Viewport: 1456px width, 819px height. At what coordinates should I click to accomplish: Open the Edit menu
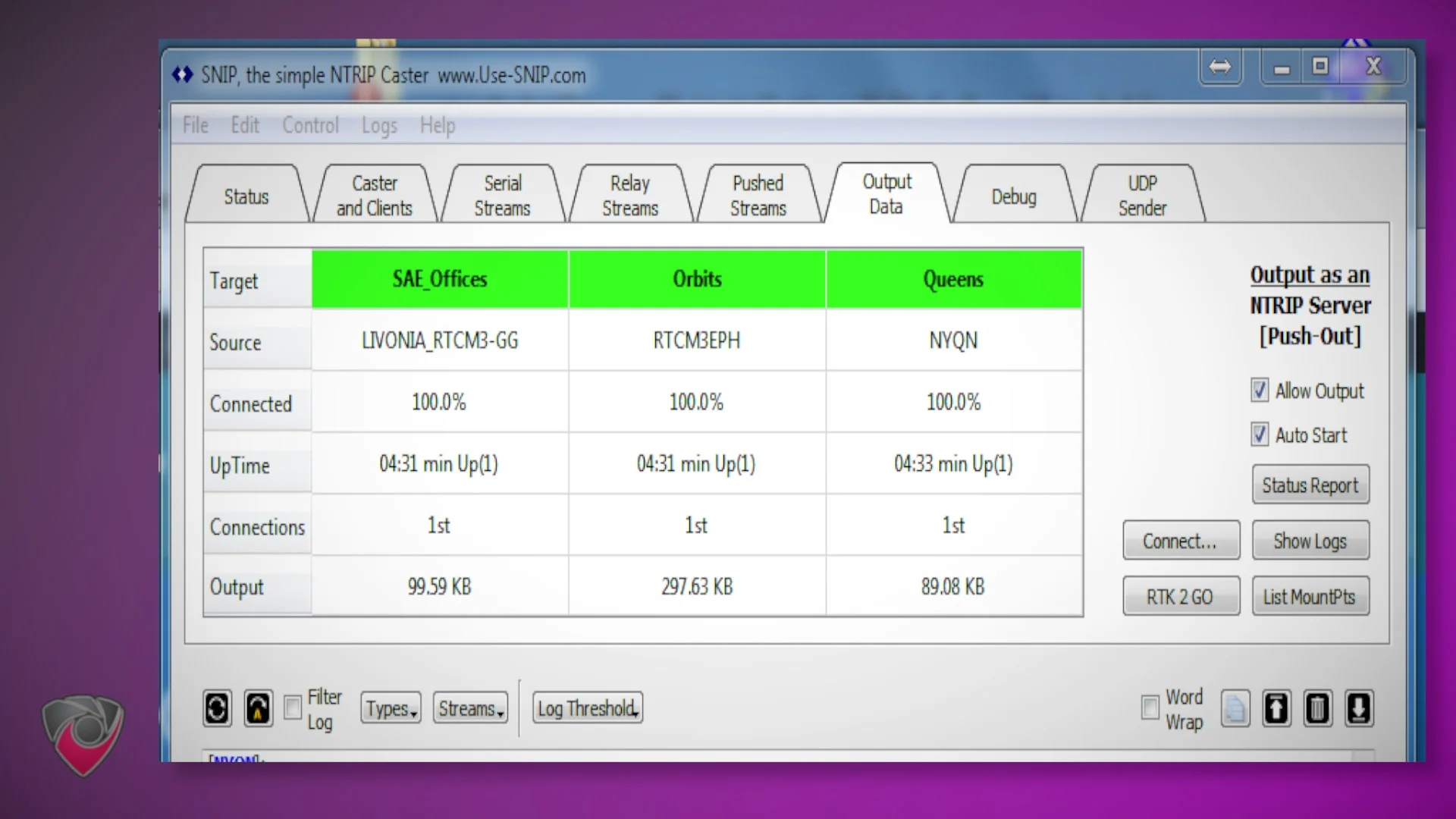[245, 125]
